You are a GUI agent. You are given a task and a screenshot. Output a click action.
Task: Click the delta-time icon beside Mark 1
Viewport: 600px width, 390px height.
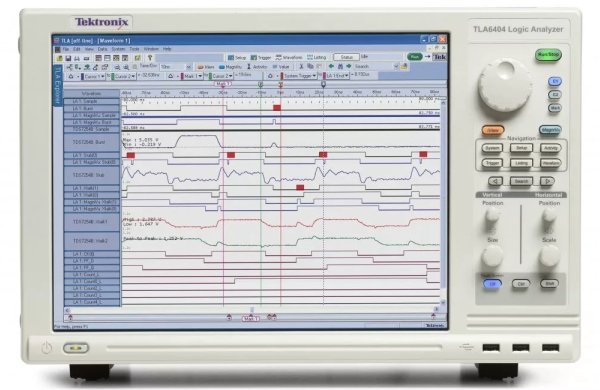tap(171, 76)
